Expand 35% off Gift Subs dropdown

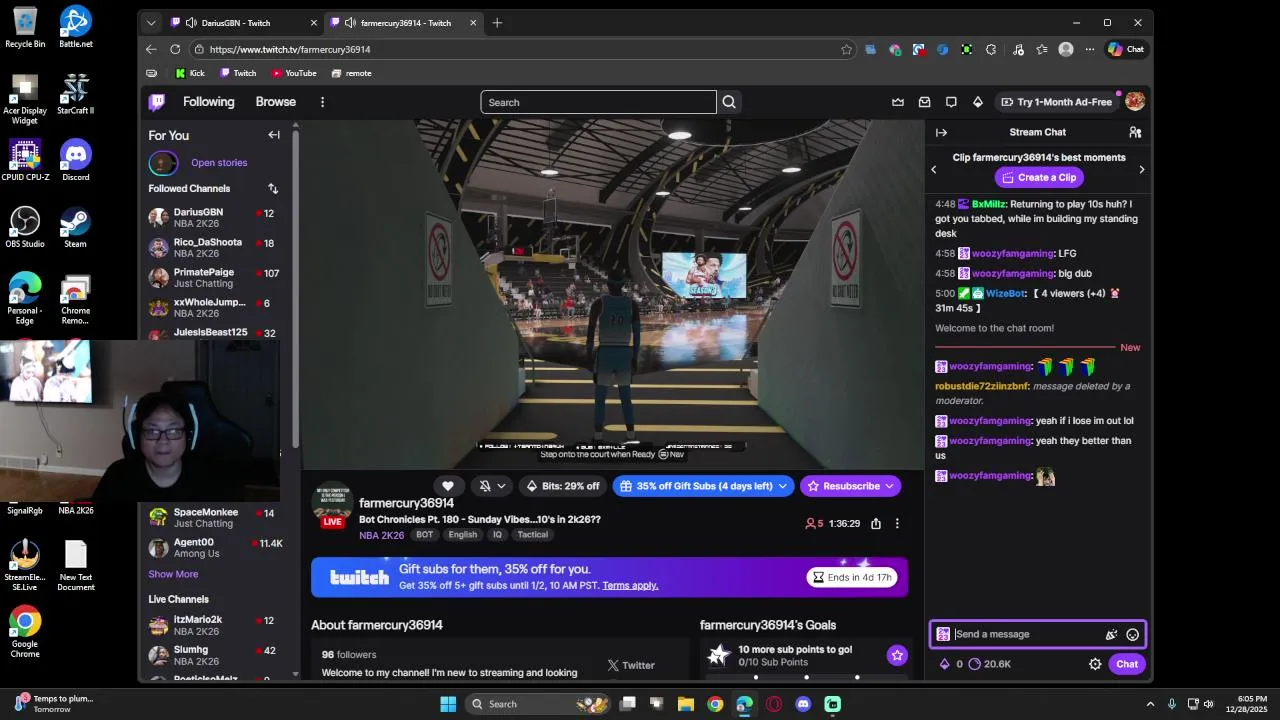pos(782,486)
